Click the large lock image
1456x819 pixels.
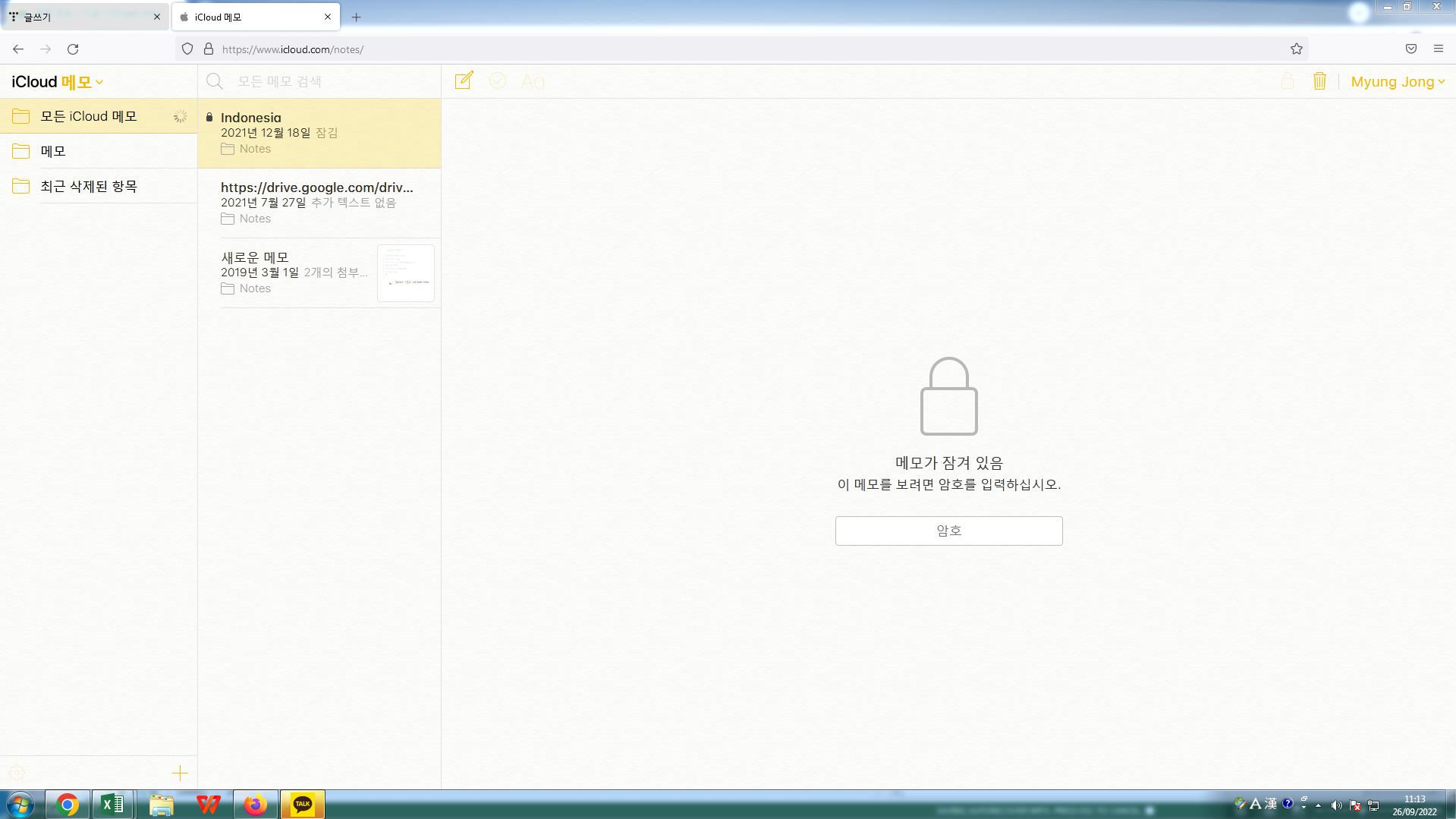(948, 395)
